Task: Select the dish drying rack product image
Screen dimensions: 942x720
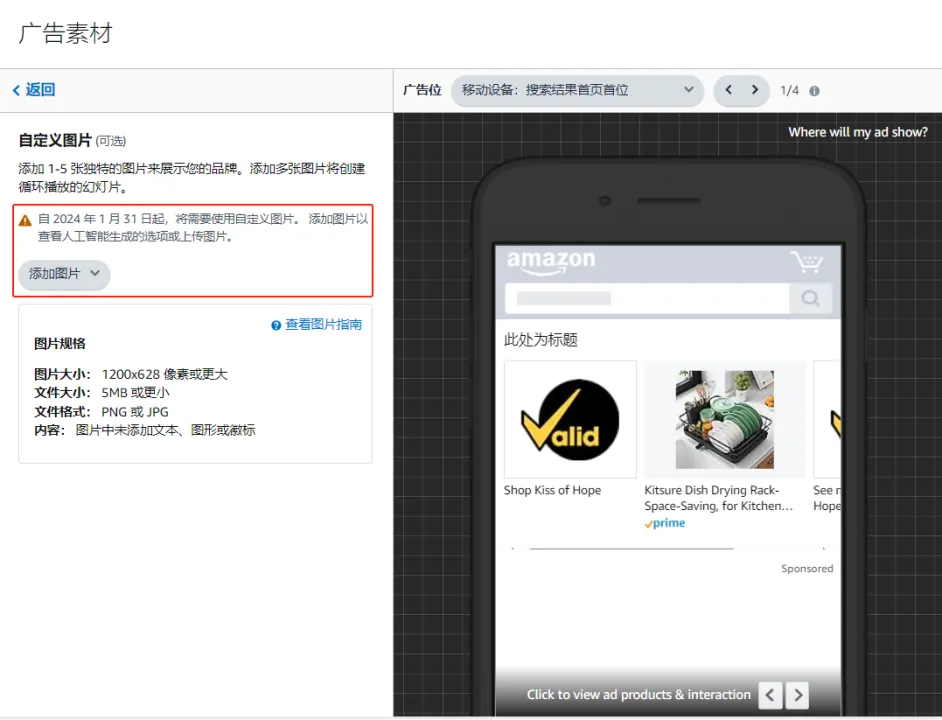Action: pos(725,419)
